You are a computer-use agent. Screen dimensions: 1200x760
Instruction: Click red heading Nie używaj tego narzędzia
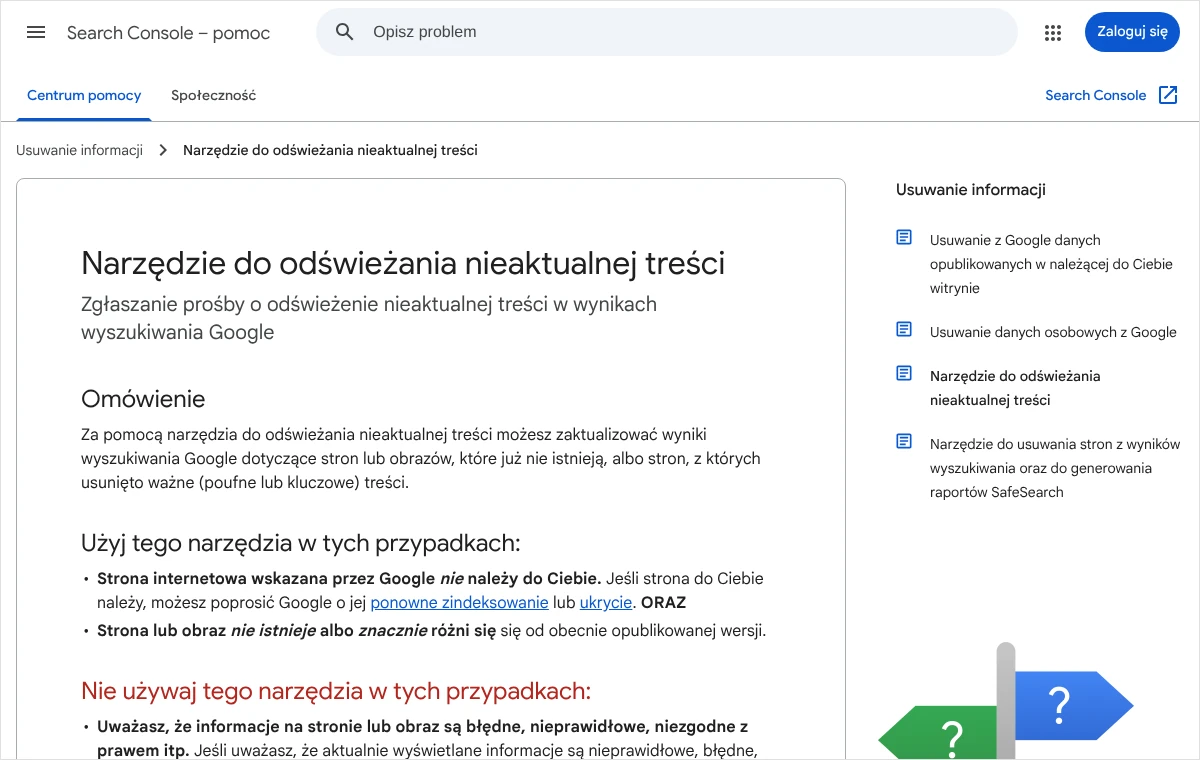coord(336,691)
